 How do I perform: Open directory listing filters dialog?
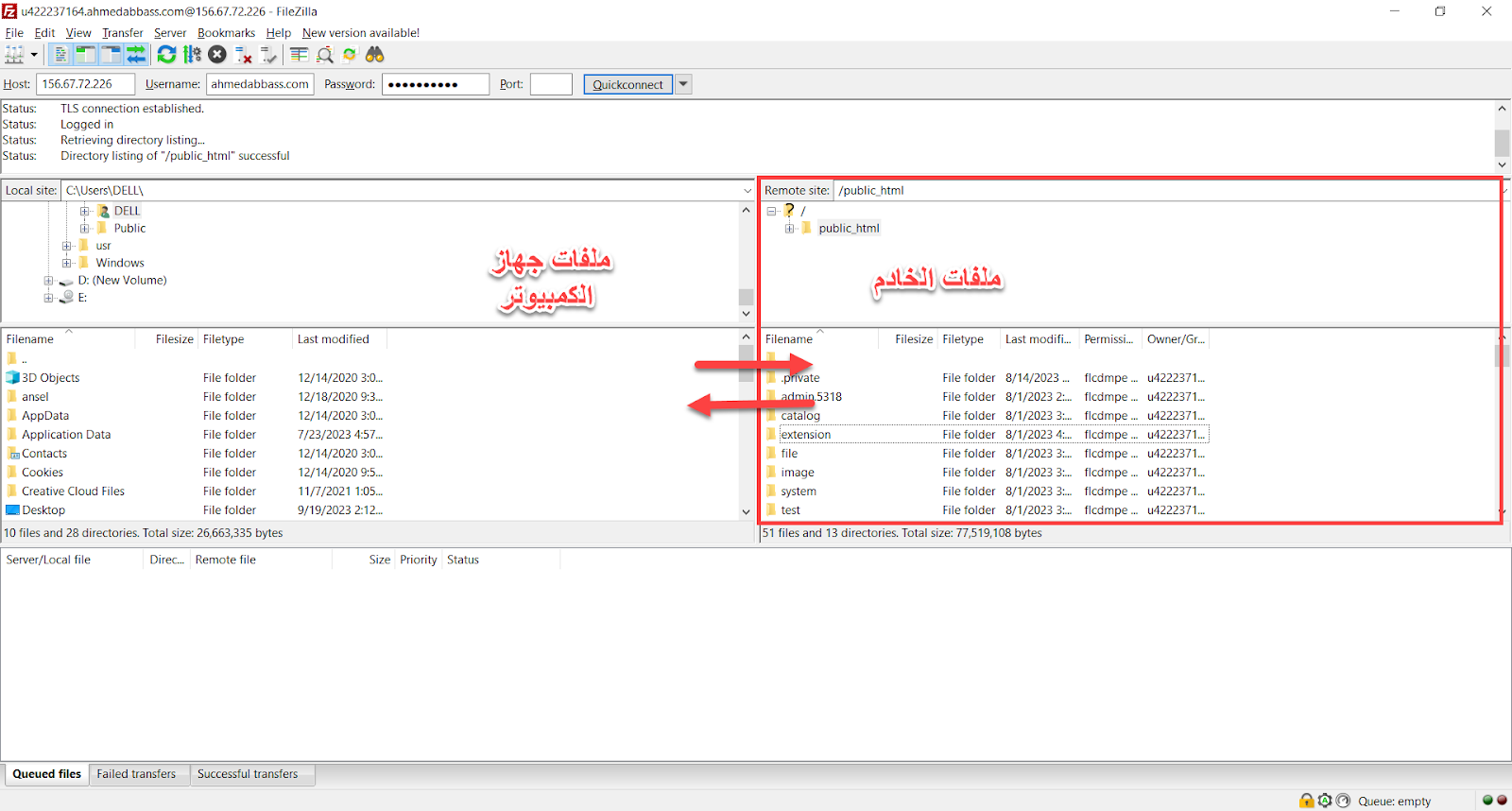coord(299,55)
